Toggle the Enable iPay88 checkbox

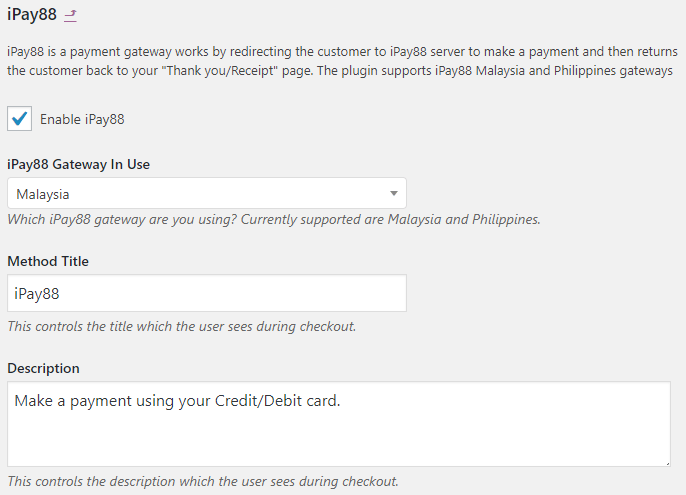(x=19, y=119)
